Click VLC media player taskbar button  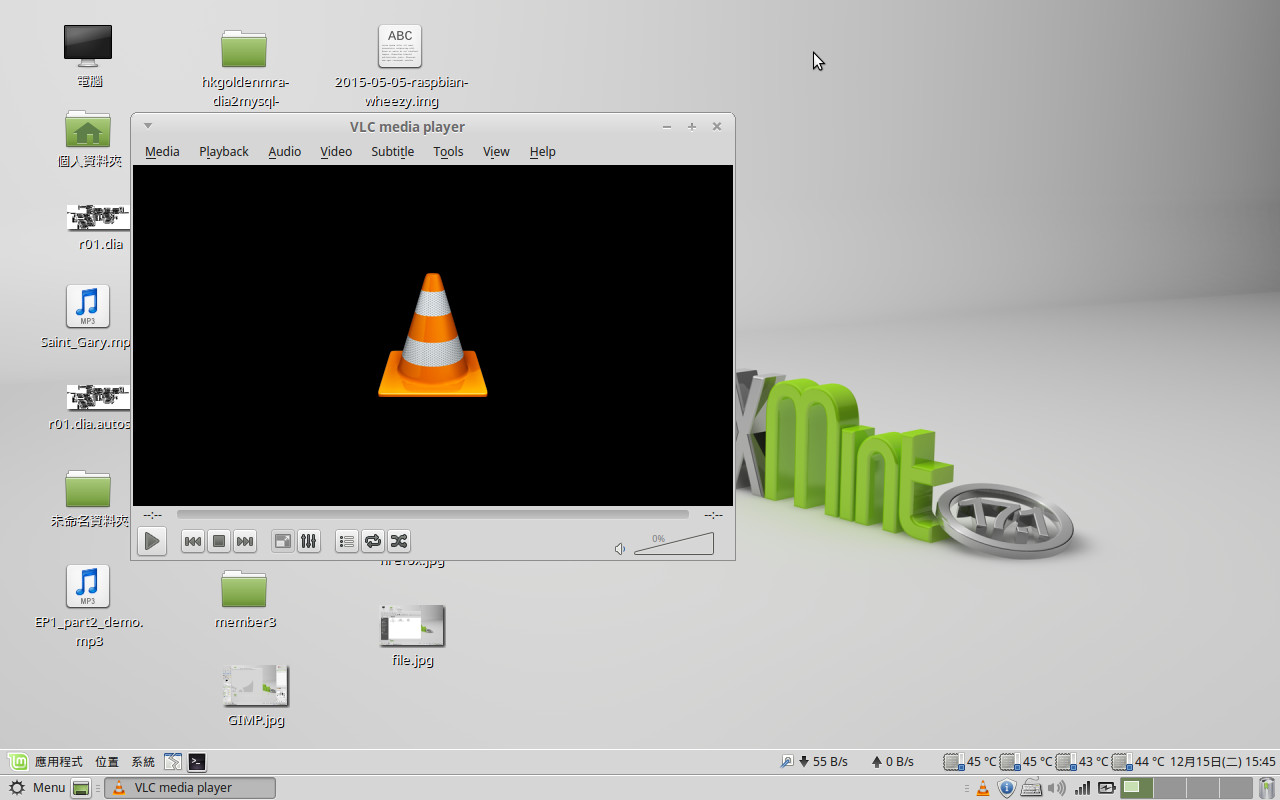(x=191, y=788)
